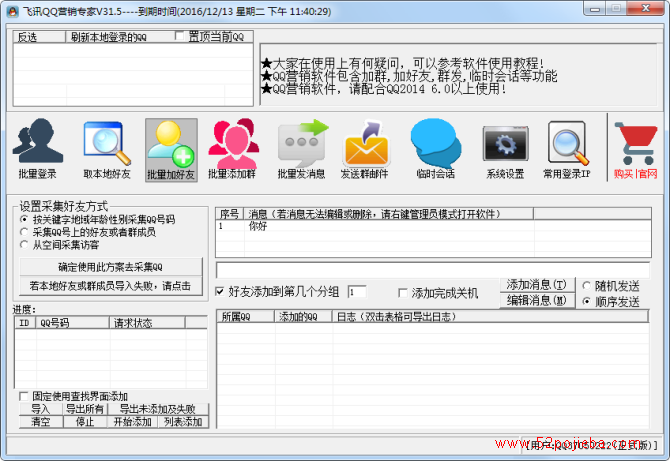Choose 顺序发送 sequential send mode
The width and height of the screenshot is (670, 461).
pyautogui.click(x=587, y=302)
